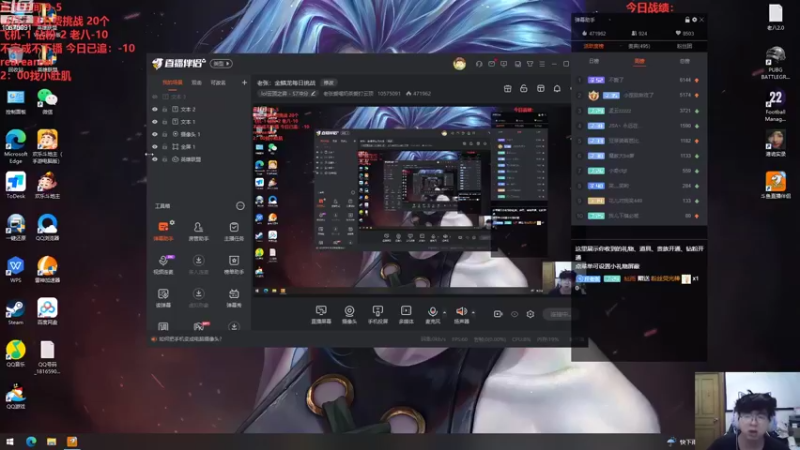The height and width of the screenshot is (450, 800).
Task: Mute the 扬声器 speaker
Action: [x=461, y=314]
